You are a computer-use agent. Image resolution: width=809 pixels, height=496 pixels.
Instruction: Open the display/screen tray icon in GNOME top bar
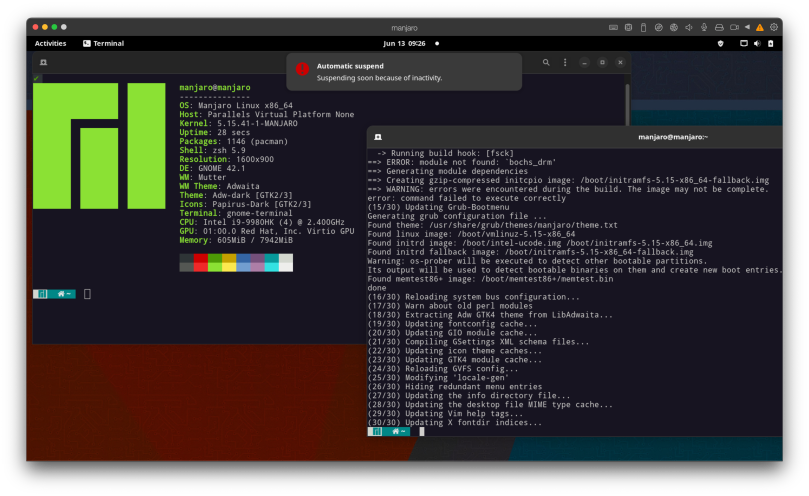click(x=743, y=43)
